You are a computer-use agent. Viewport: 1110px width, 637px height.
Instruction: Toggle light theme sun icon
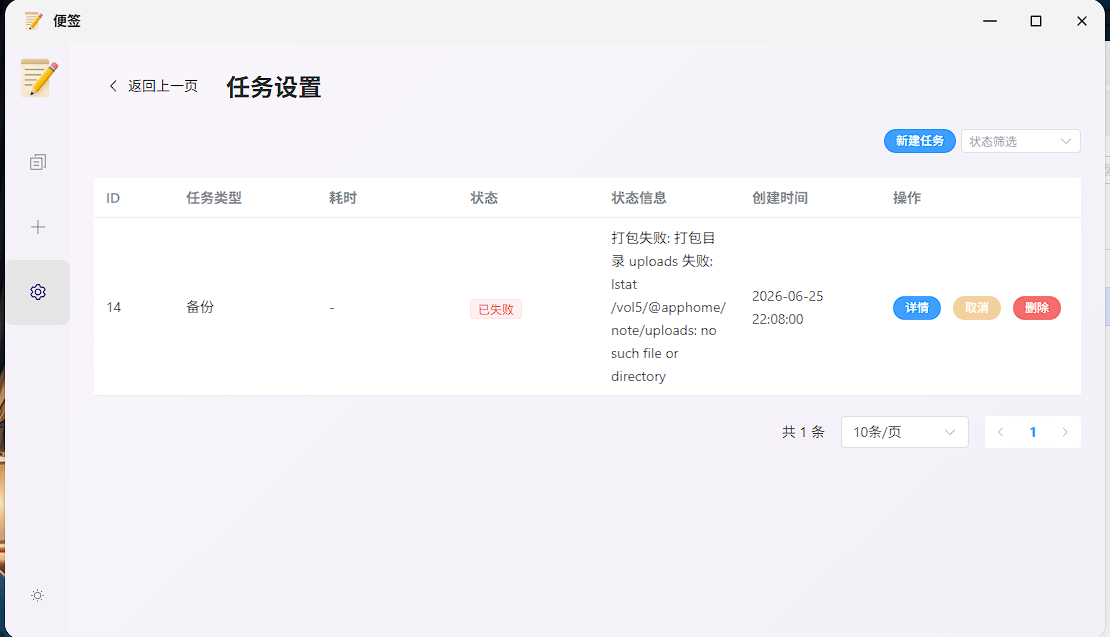(x=38, y=596)
